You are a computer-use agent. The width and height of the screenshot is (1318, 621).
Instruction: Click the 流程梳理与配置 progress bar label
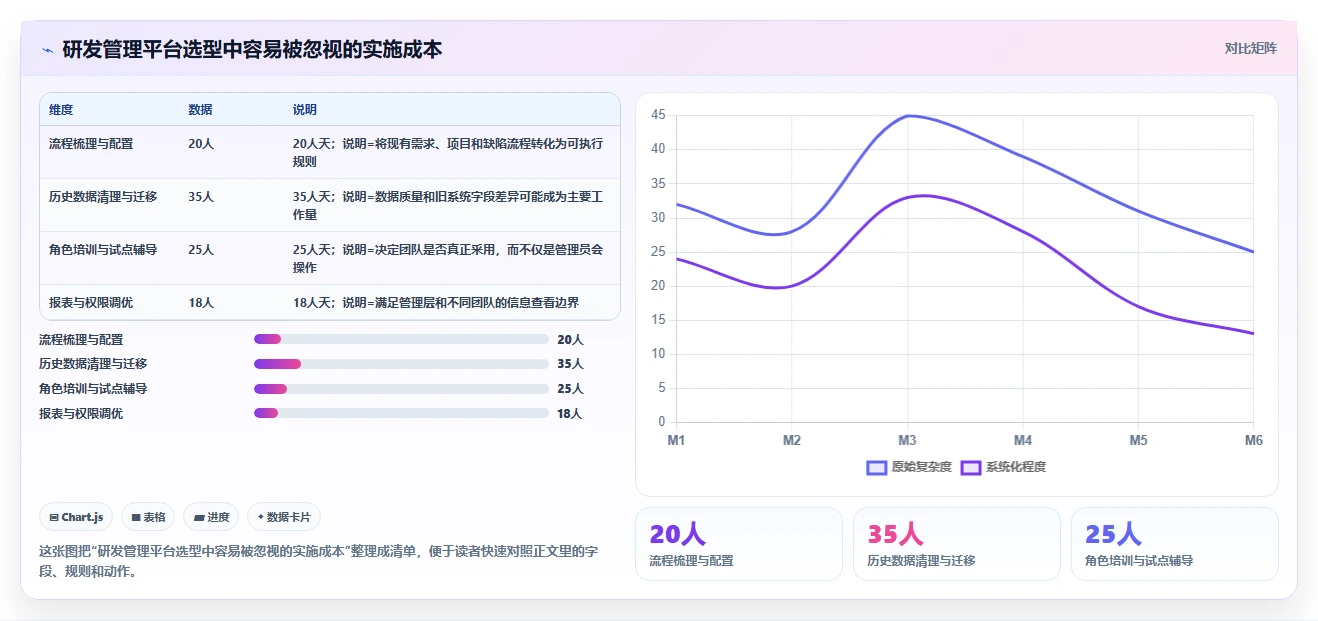81,340
